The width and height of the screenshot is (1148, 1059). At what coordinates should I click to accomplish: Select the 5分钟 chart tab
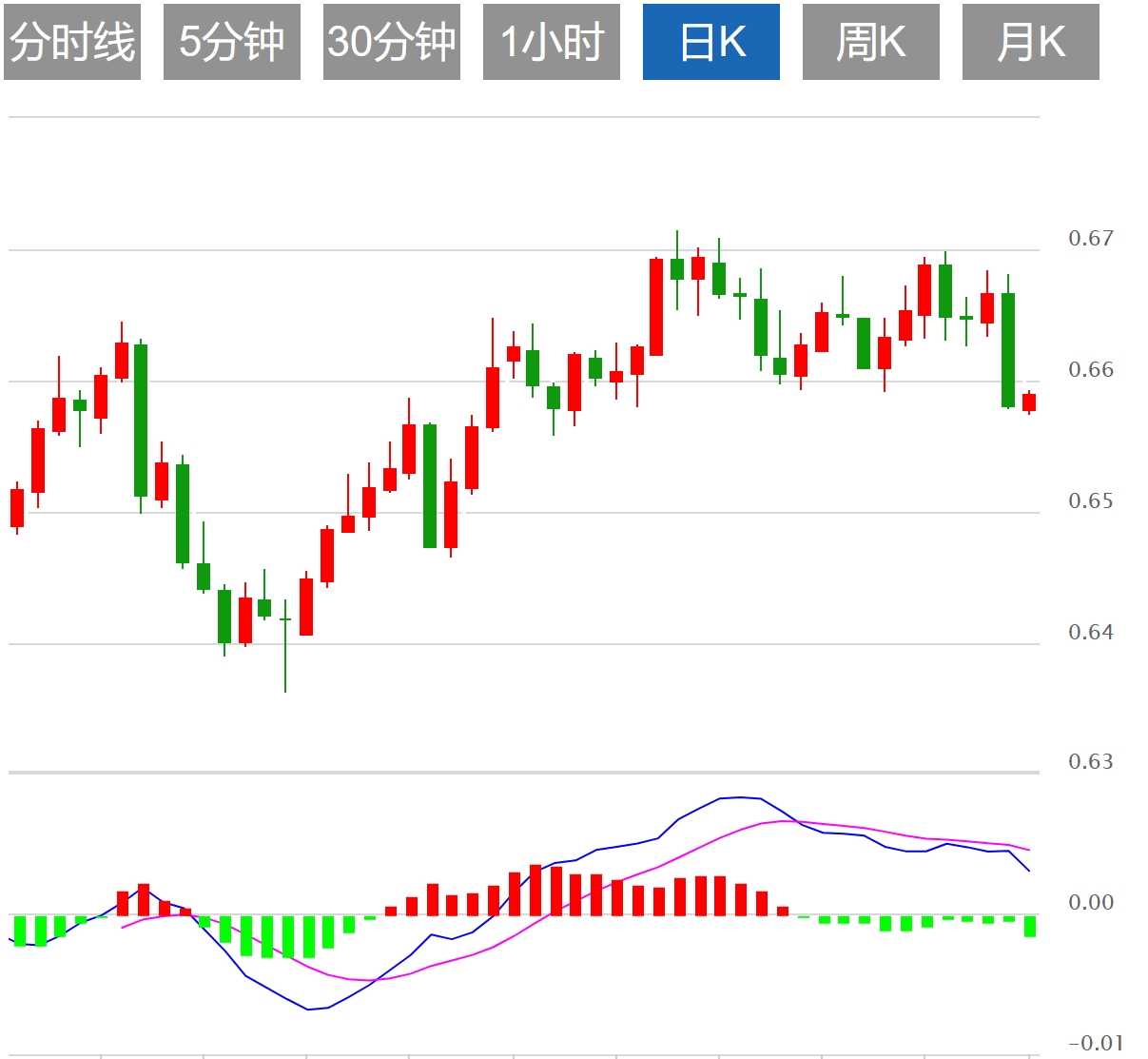pos(232,42)
